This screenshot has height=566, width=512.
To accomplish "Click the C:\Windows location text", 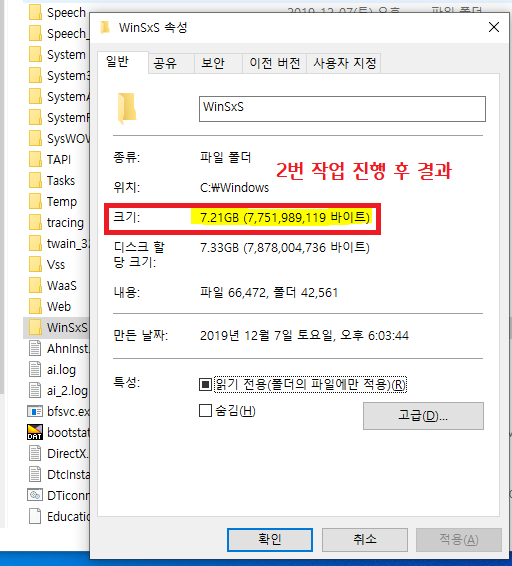I will point(234,188).
